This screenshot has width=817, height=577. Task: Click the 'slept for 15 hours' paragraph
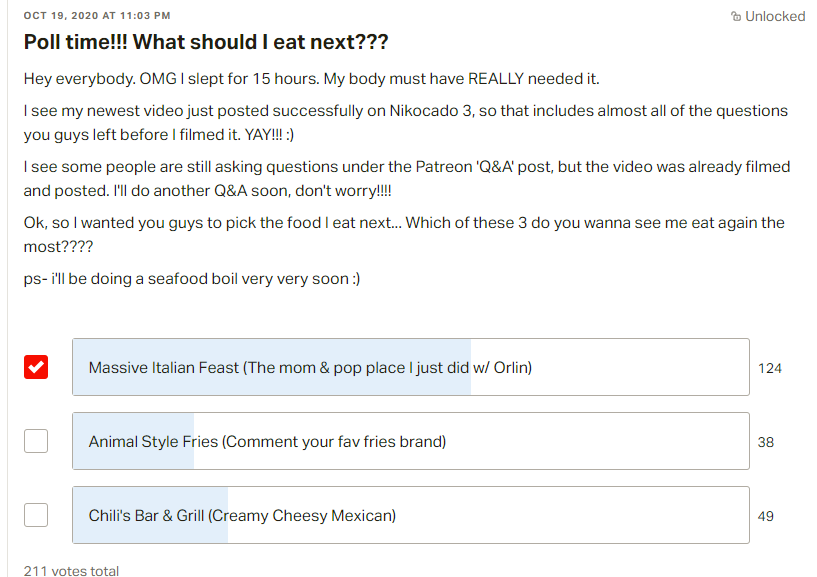click(312, 79)
